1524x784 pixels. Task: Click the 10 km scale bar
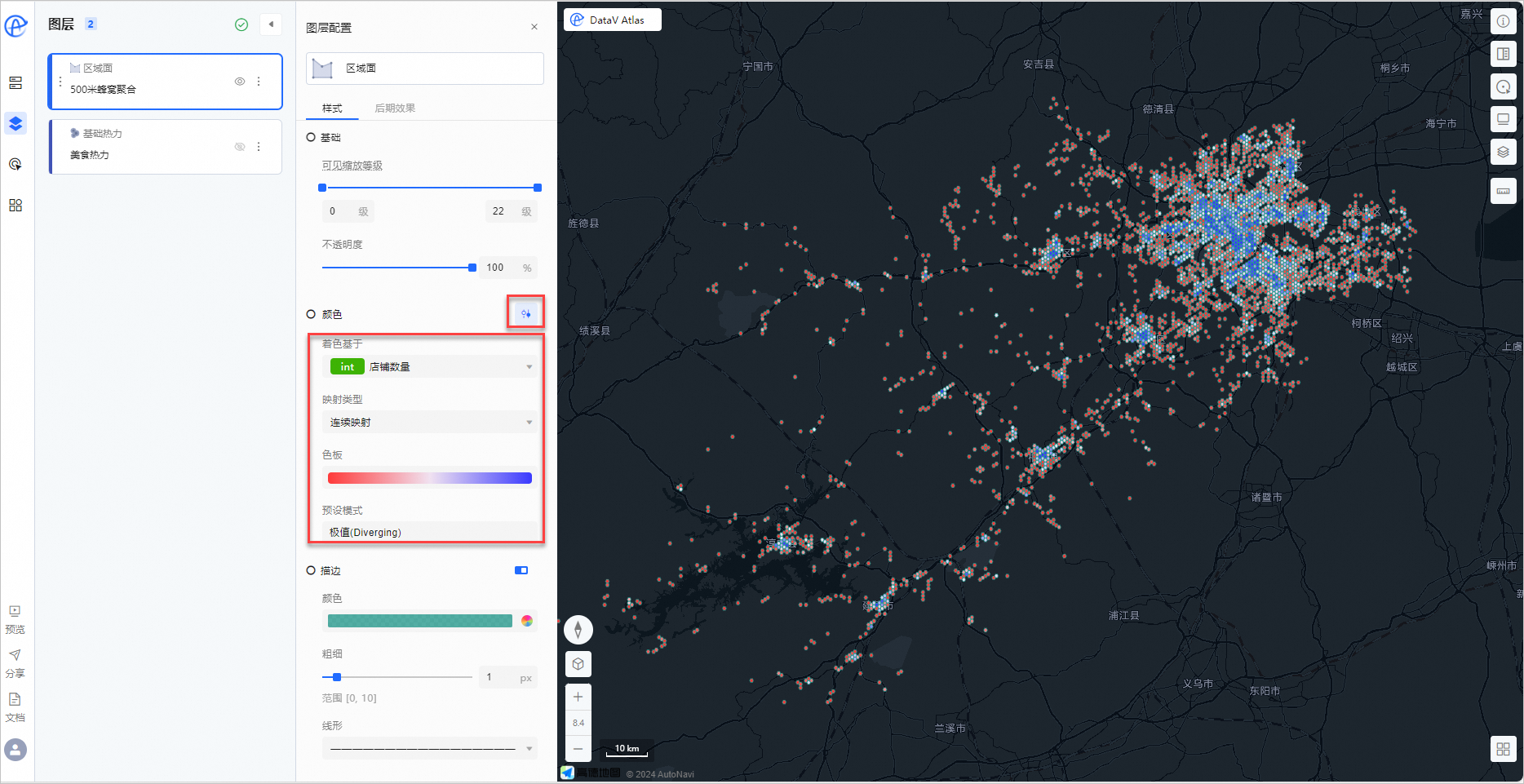click(627, 749)
